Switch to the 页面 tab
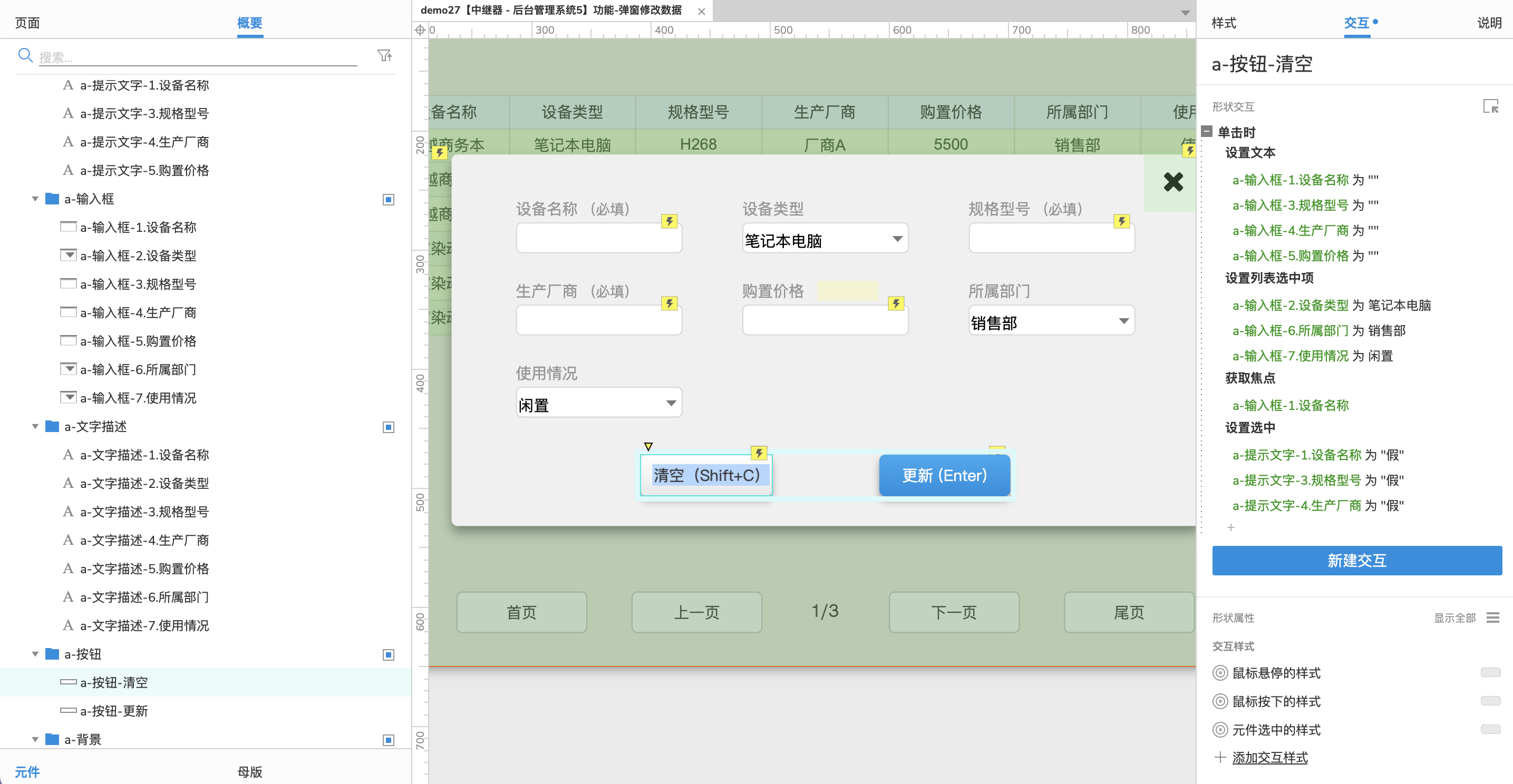Screen dimensions: 1513x784 click(27, 23)
